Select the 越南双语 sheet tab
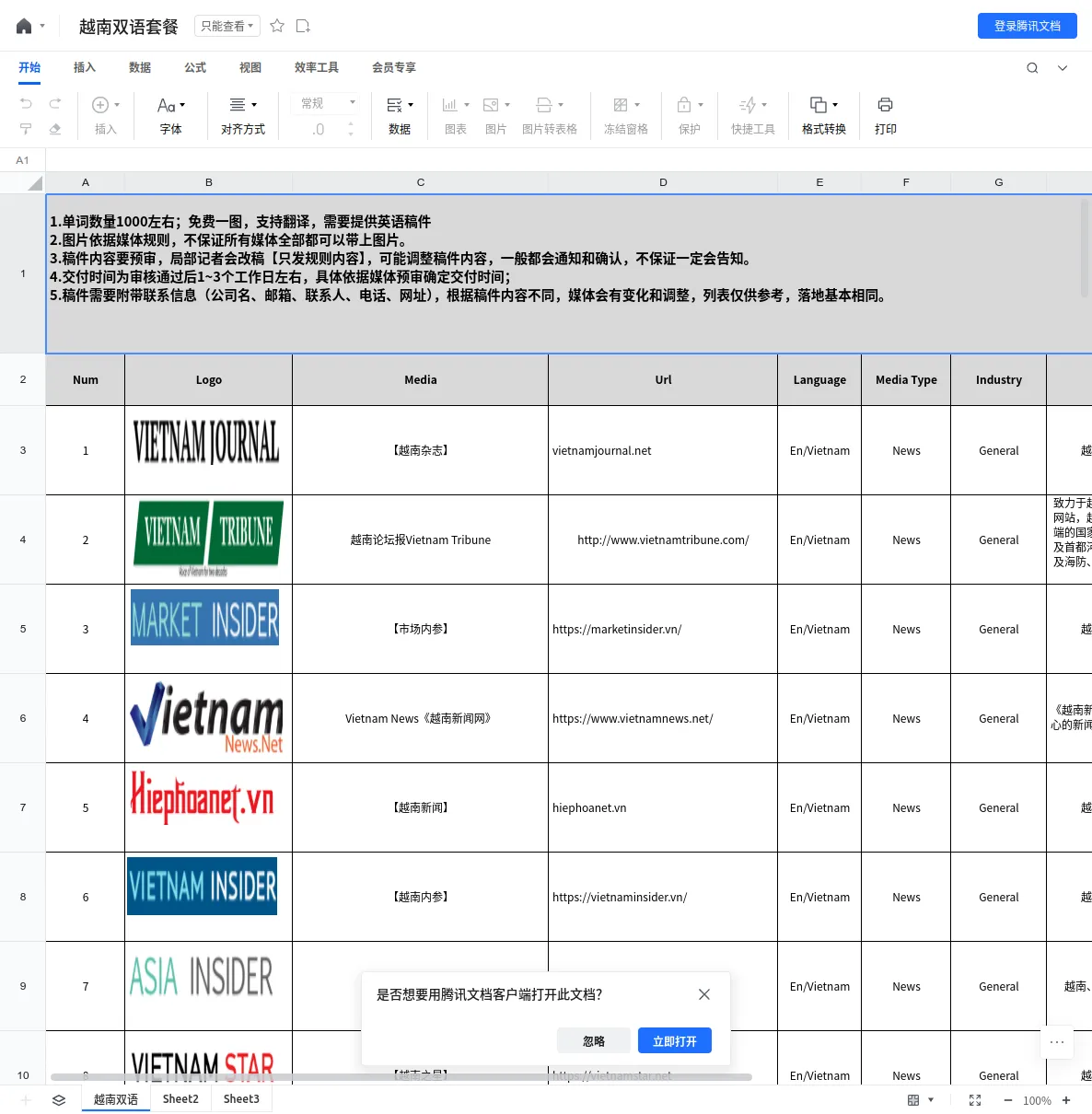This screenshot has height=1114, width=1092. pyautogui.click(x=116, y=1099)
